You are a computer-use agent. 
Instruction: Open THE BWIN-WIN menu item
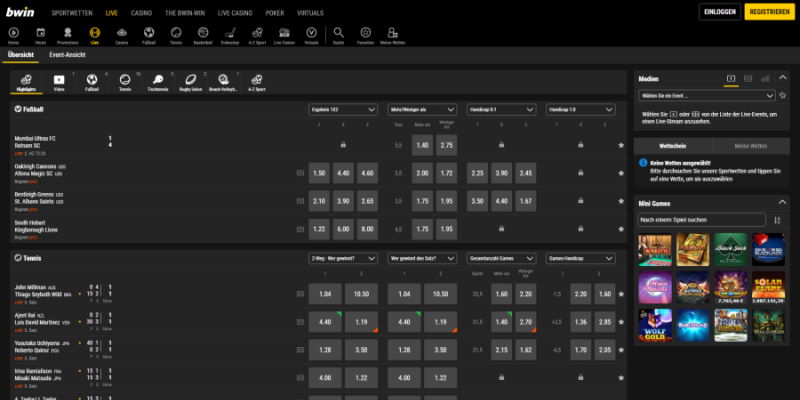click(x=185, y=13)
